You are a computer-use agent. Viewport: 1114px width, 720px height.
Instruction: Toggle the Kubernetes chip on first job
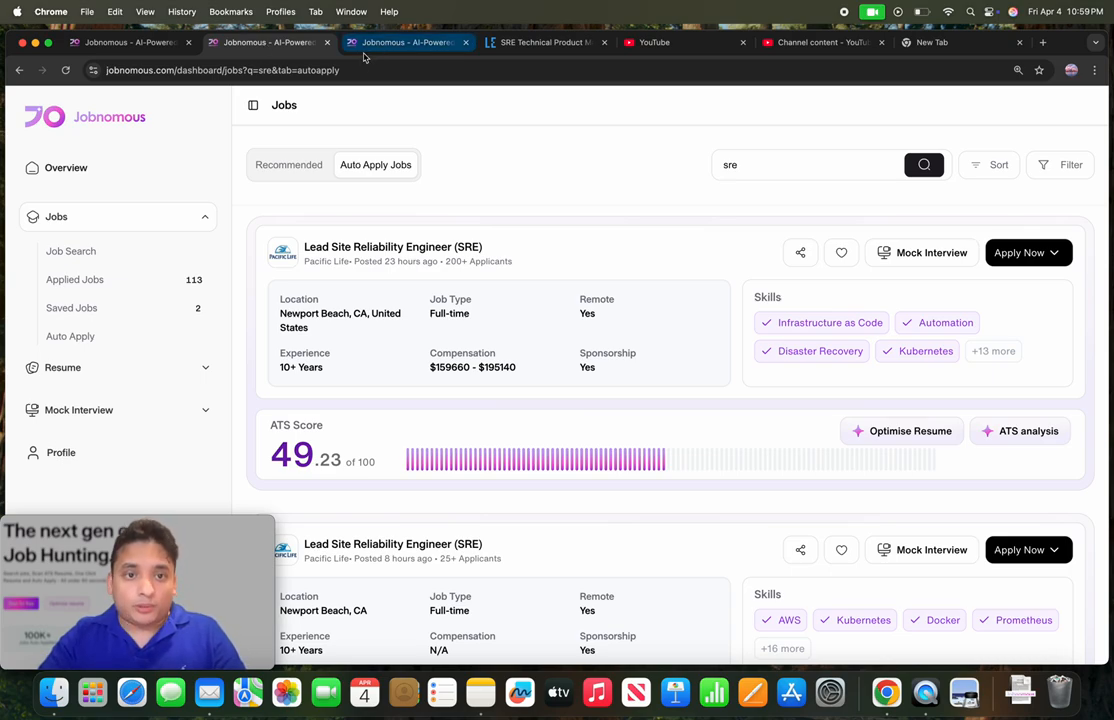pyautogui.click(x=917, y=351)
